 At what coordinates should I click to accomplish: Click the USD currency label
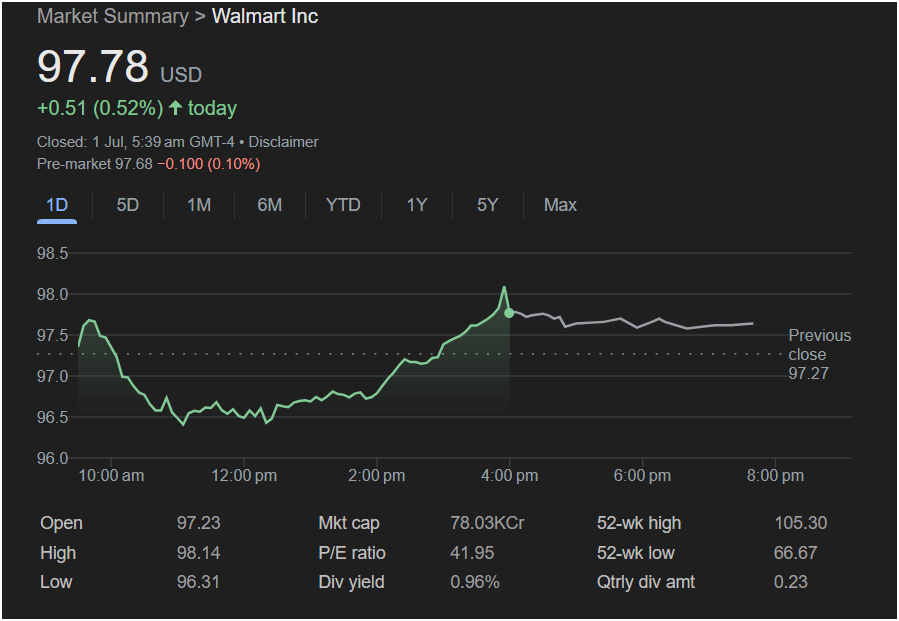[181, 75]
